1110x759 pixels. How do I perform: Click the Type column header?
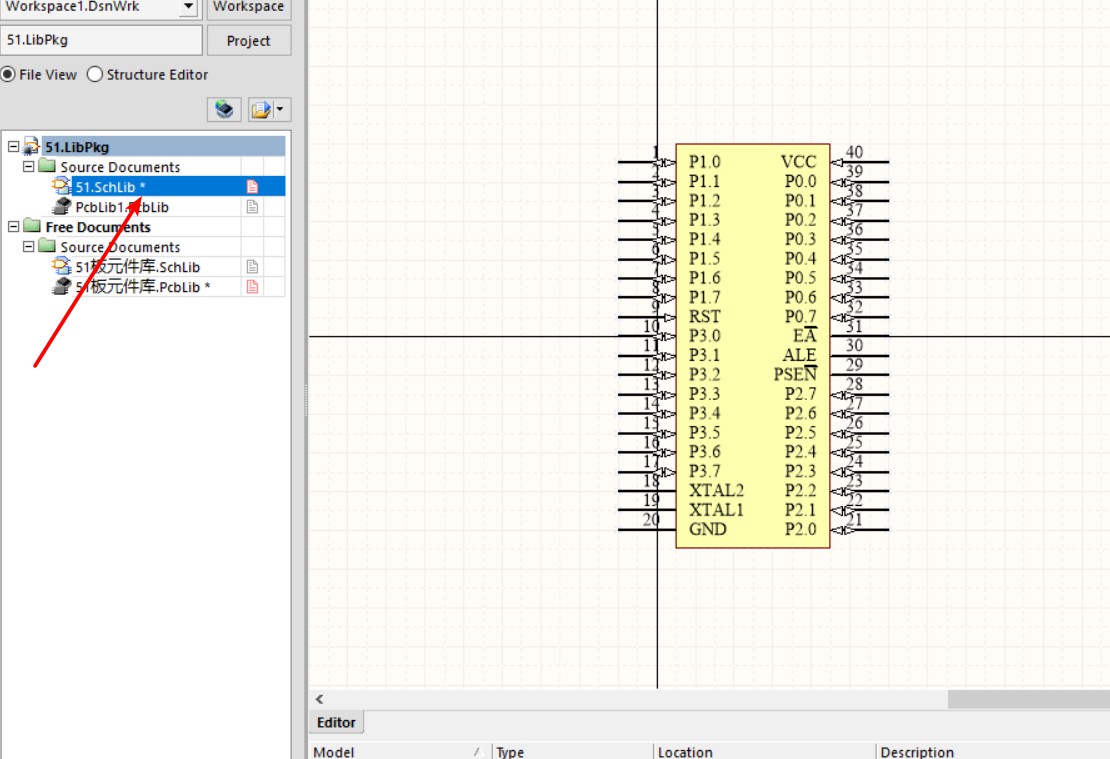click(x=572, y=751)
